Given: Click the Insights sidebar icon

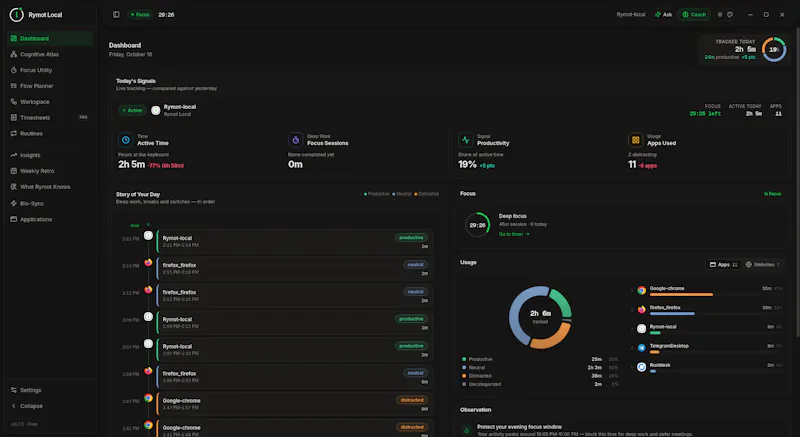Looking at the screenshot, I should [x=14, y=155].
